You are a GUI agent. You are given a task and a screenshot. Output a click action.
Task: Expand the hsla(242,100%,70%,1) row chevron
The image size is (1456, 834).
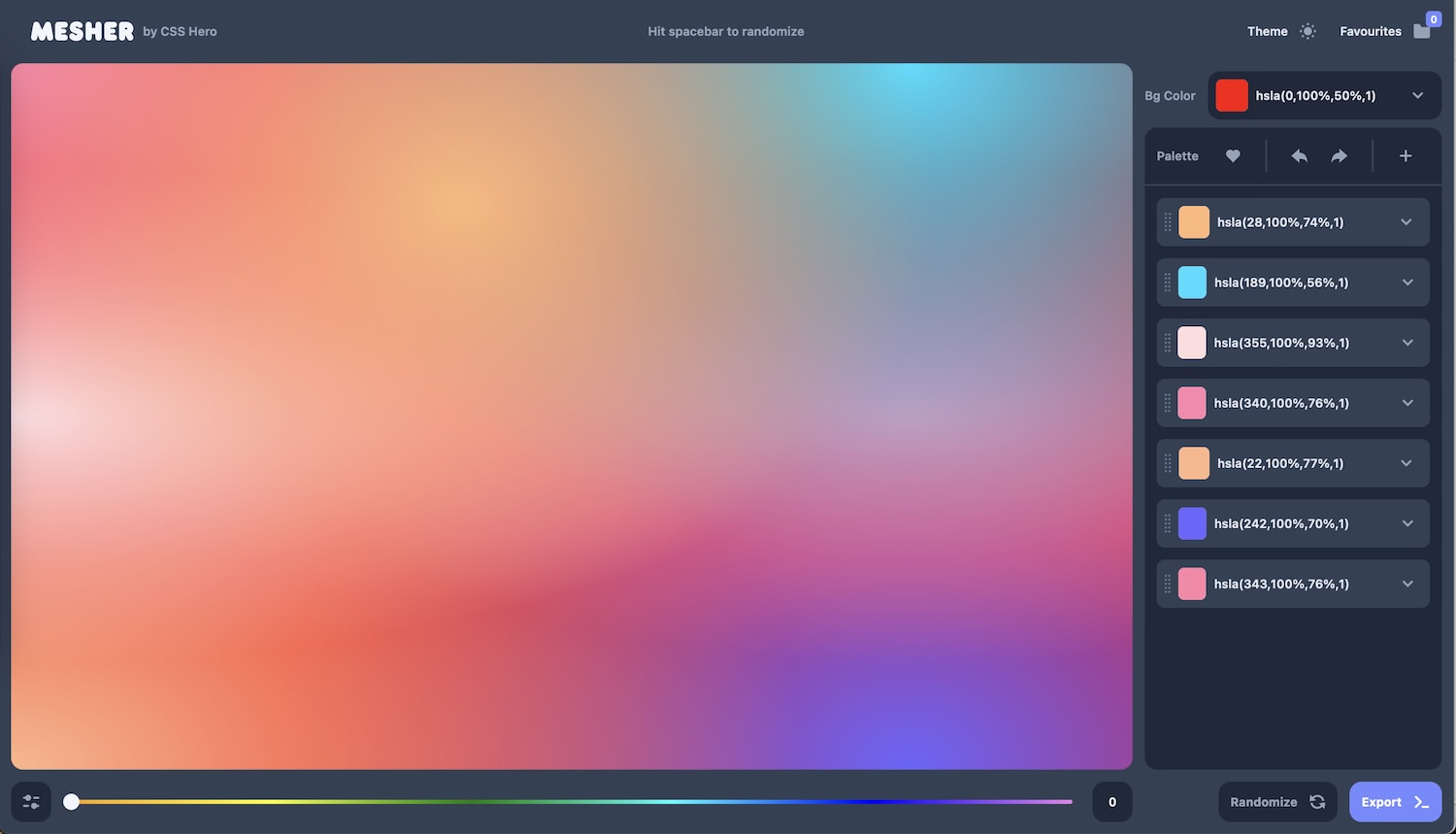(1407, 523)
